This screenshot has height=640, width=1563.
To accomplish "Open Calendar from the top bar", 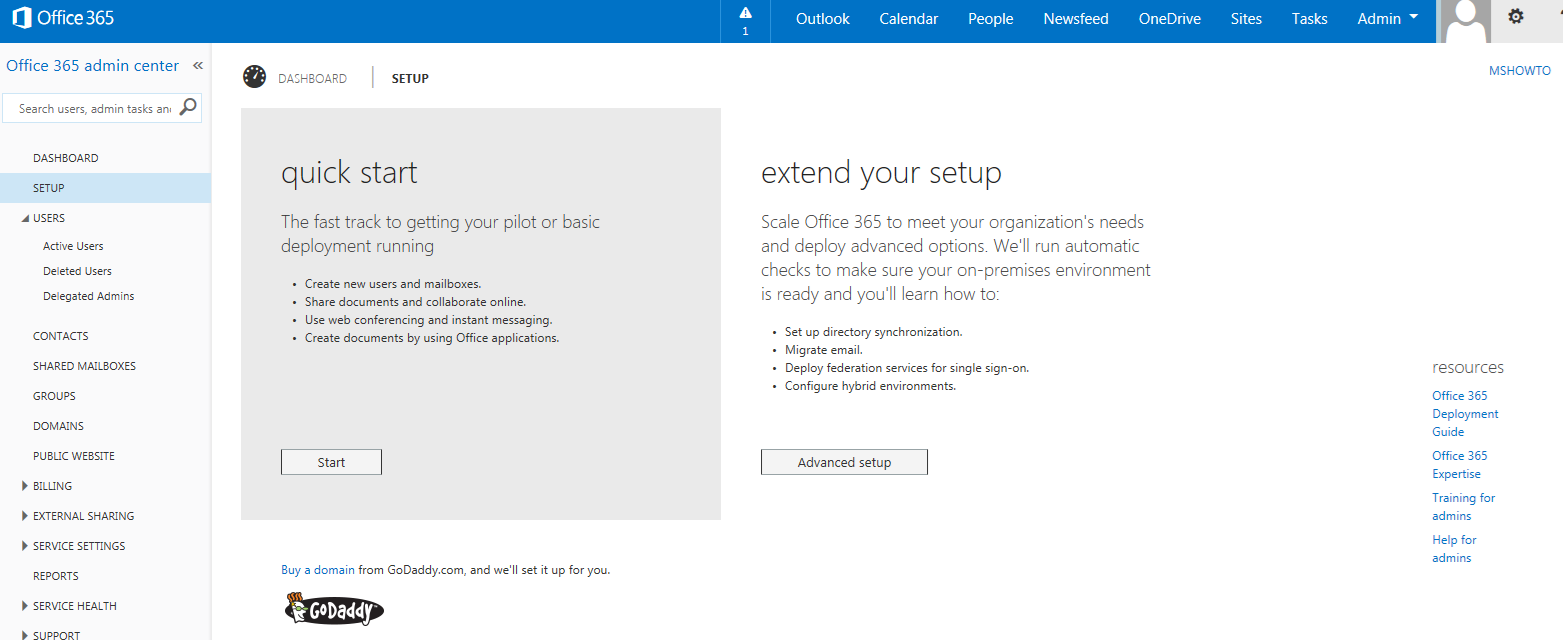I will point(909,19).
